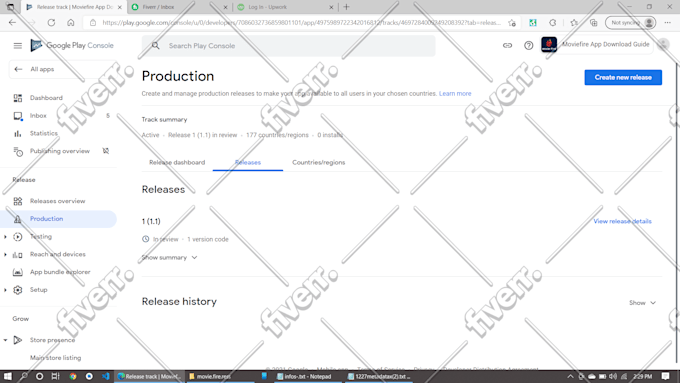
Task: Click the address bar URL
Action: coord(301,23)
